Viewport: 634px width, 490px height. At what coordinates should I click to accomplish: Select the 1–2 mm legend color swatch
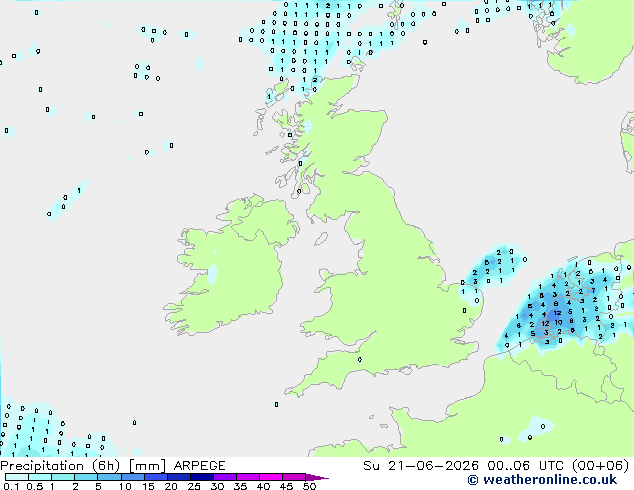[63, 477]
